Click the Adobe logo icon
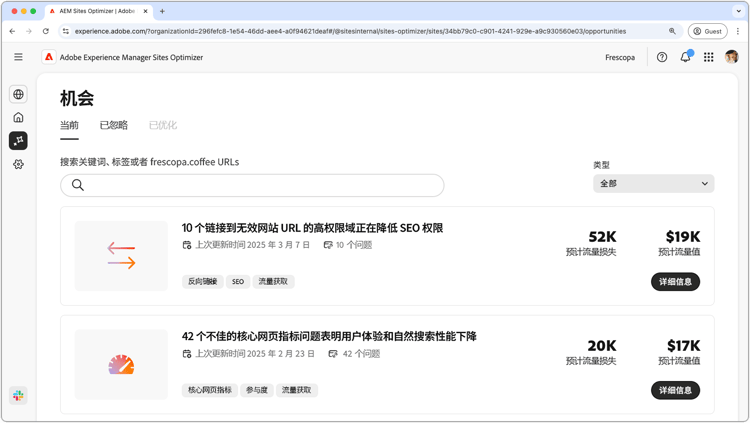This screenshot has height=423, width=750. click(x=49, y=57)
